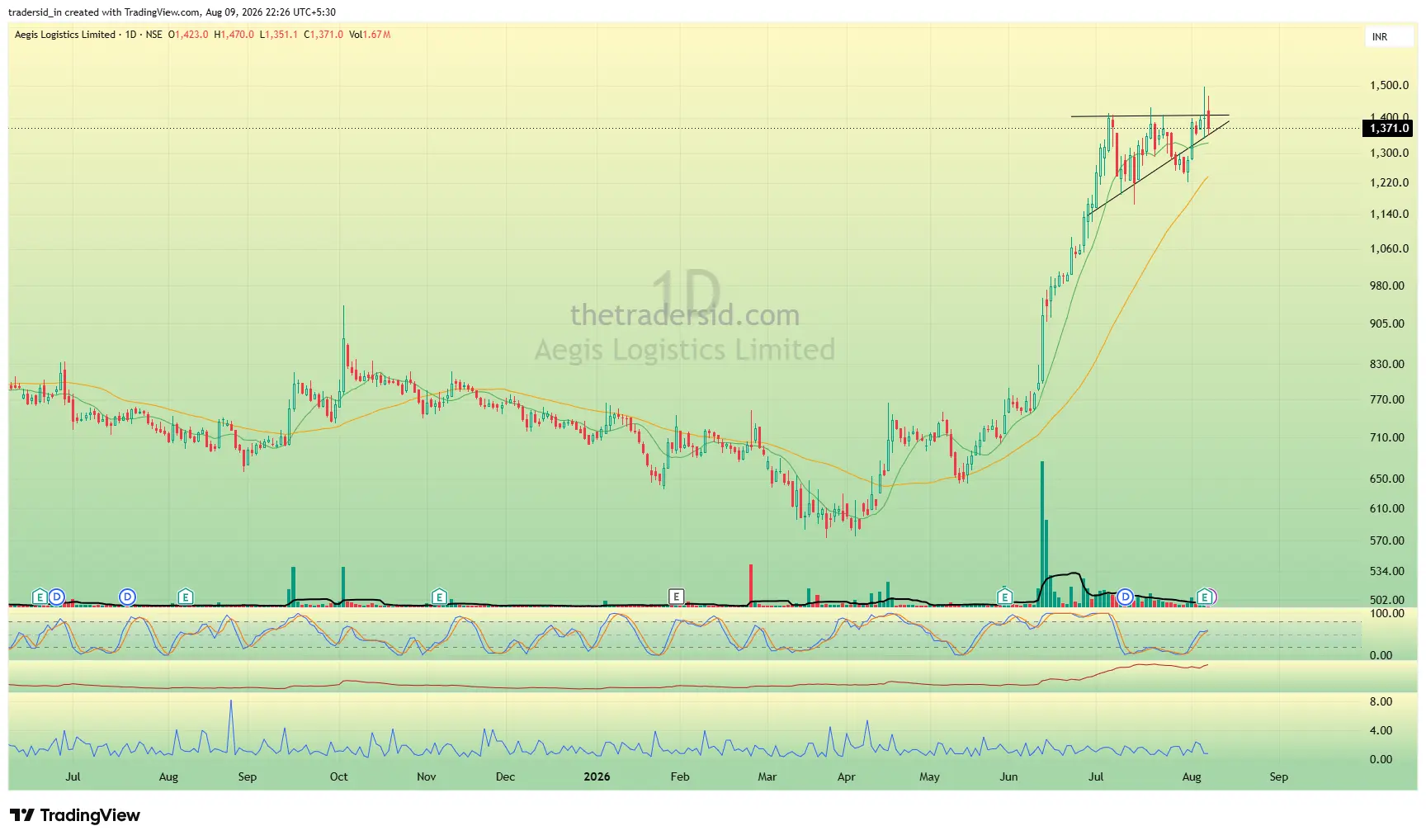Click the bold '2026' label on time axis
The image size is (1426, 840).
597,777
